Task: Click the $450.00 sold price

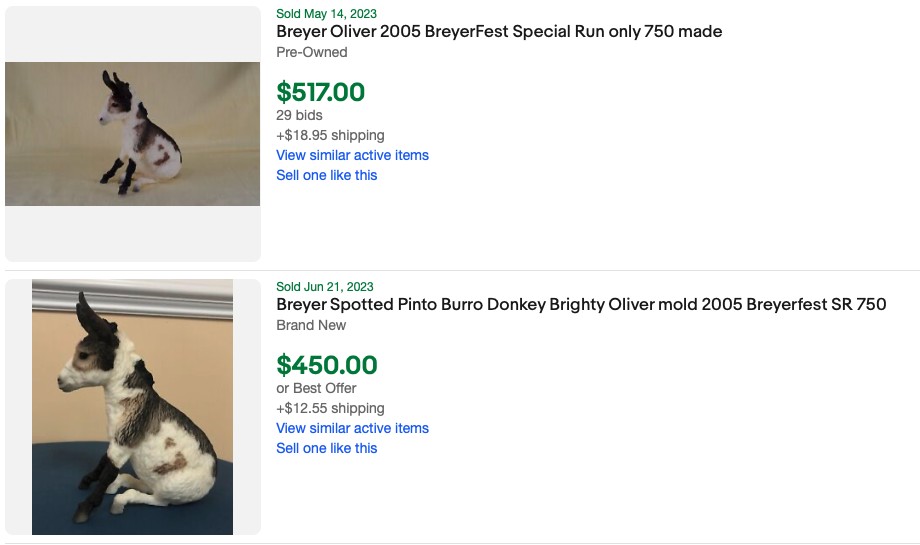Action: click(326, 365)
